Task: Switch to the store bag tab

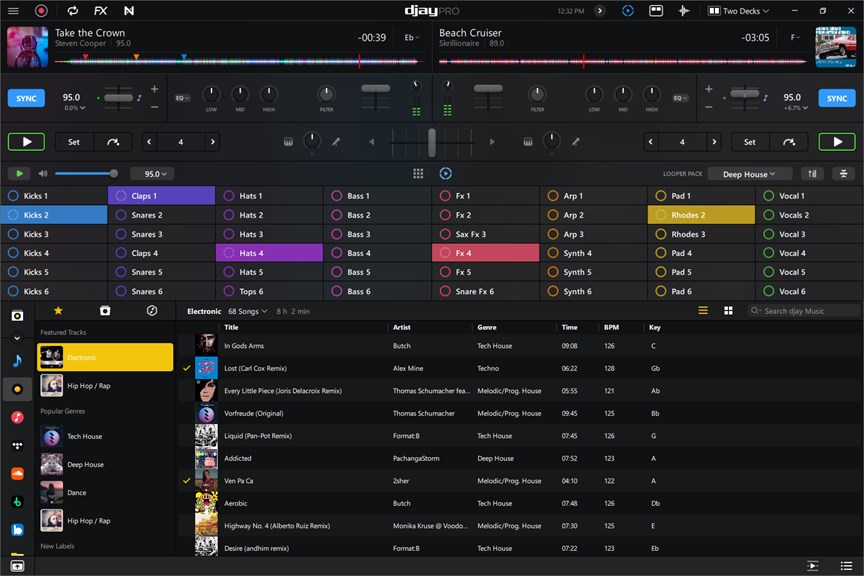Action: tap(105, 311)
